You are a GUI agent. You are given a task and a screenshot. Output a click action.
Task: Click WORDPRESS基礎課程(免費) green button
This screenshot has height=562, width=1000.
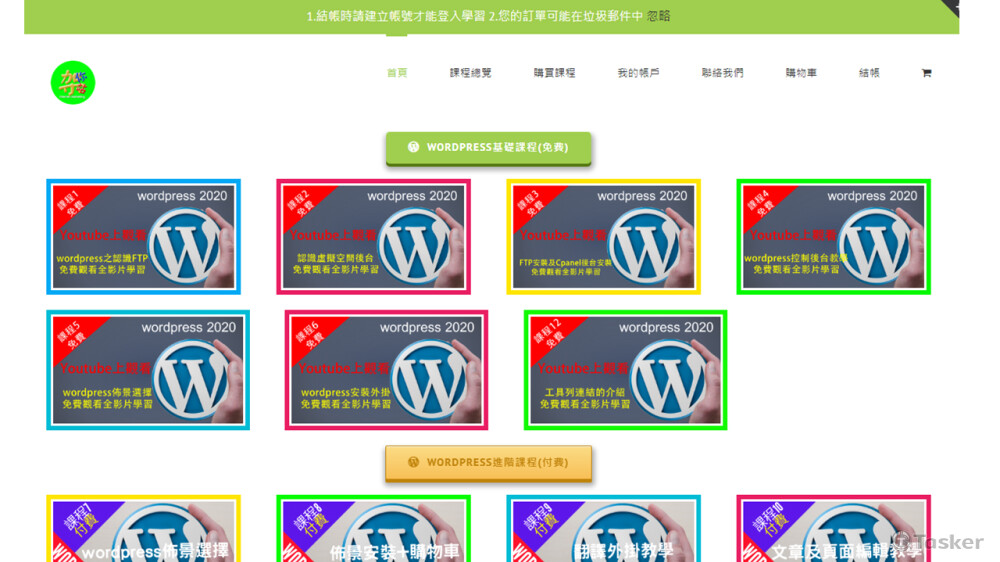click(x=489, y=147)
